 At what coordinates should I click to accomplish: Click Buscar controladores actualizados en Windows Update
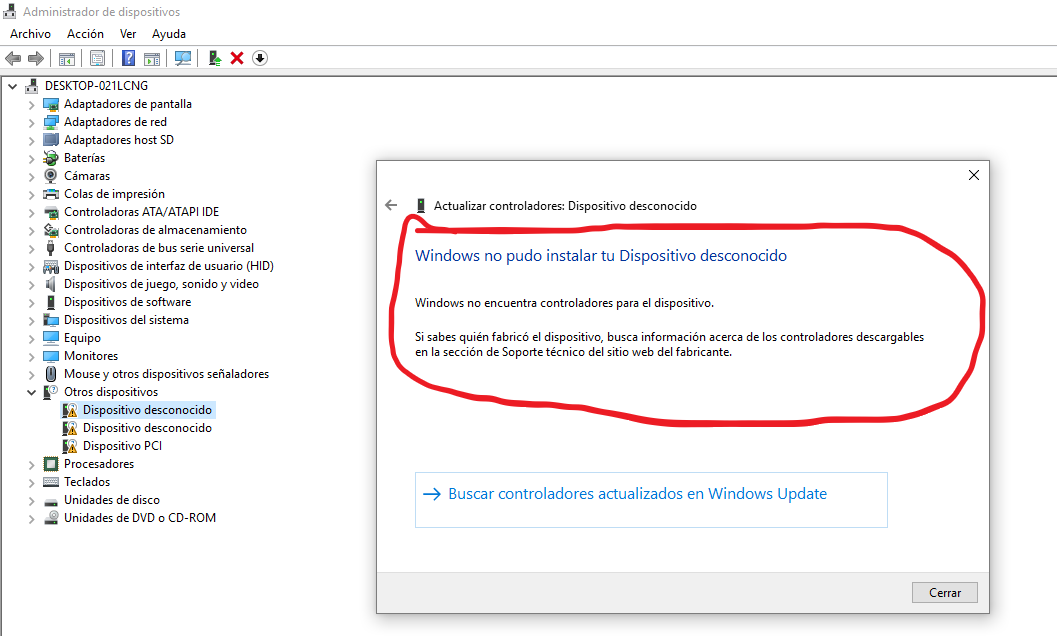(651, 500)
